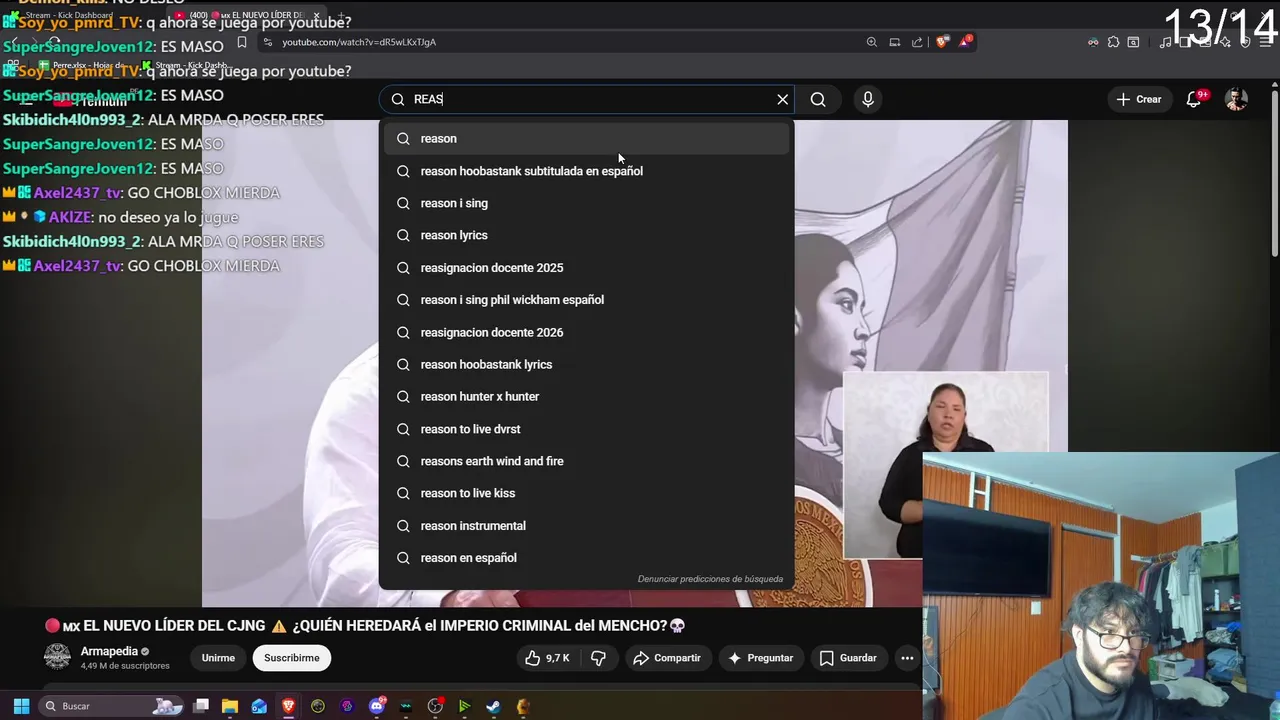Open the green arrow app in taskbar
Image resolution: width=1280 pixels, height=720 pixels.
[x=464, y=706]
